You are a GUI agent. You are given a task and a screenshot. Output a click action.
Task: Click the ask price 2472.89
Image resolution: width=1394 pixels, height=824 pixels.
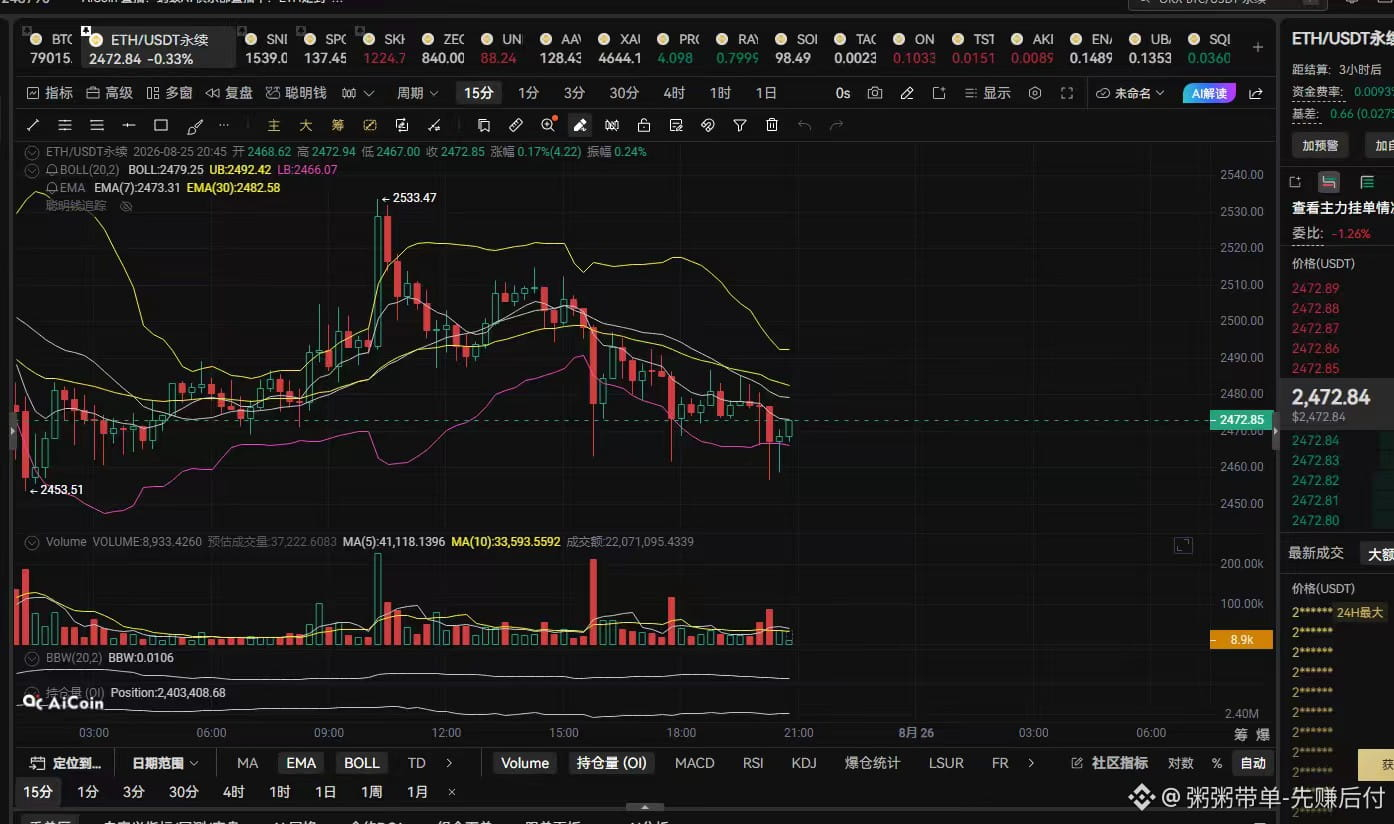1315,289
